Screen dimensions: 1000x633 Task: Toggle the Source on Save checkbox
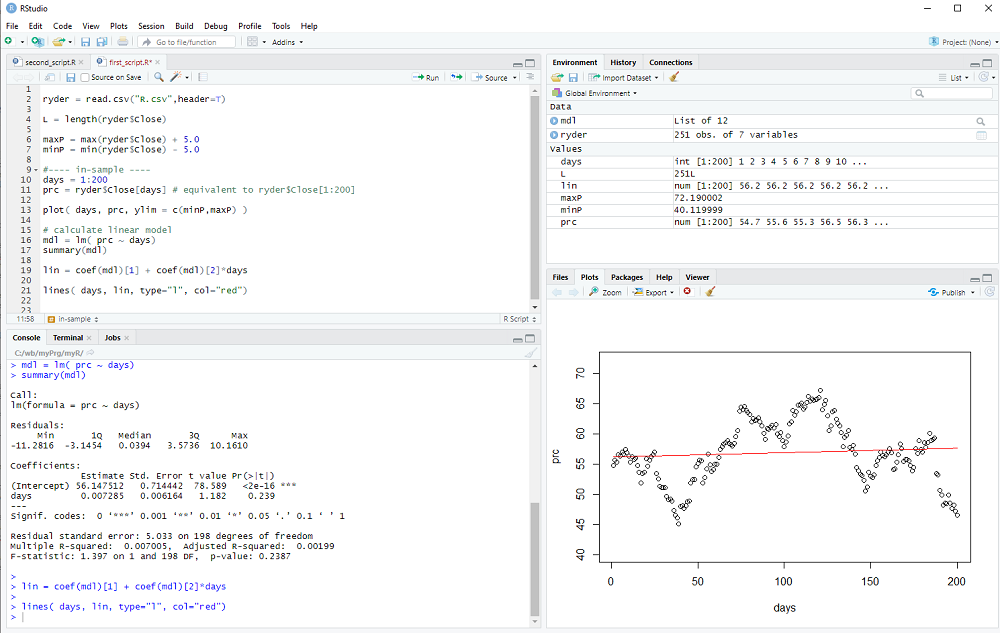click(x=85, y=78)
